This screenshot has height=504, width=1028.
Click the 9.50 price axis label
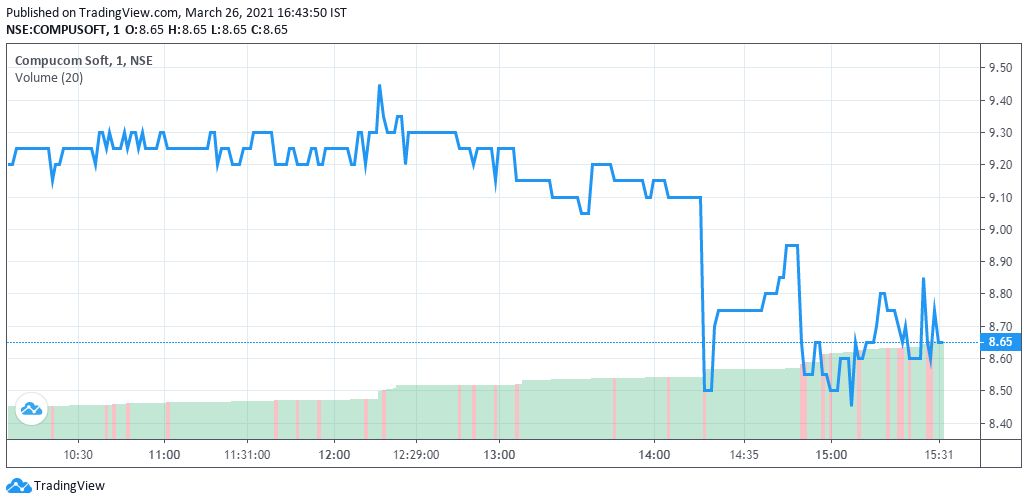(1001, 67)
